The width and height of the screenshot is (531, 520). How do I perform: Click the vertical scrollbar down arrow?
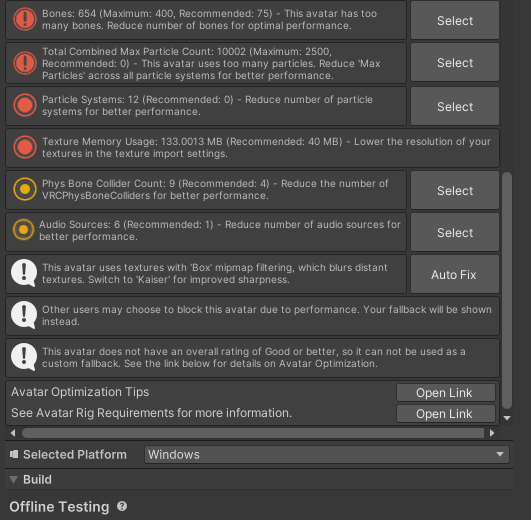click(x=507, y=418)
